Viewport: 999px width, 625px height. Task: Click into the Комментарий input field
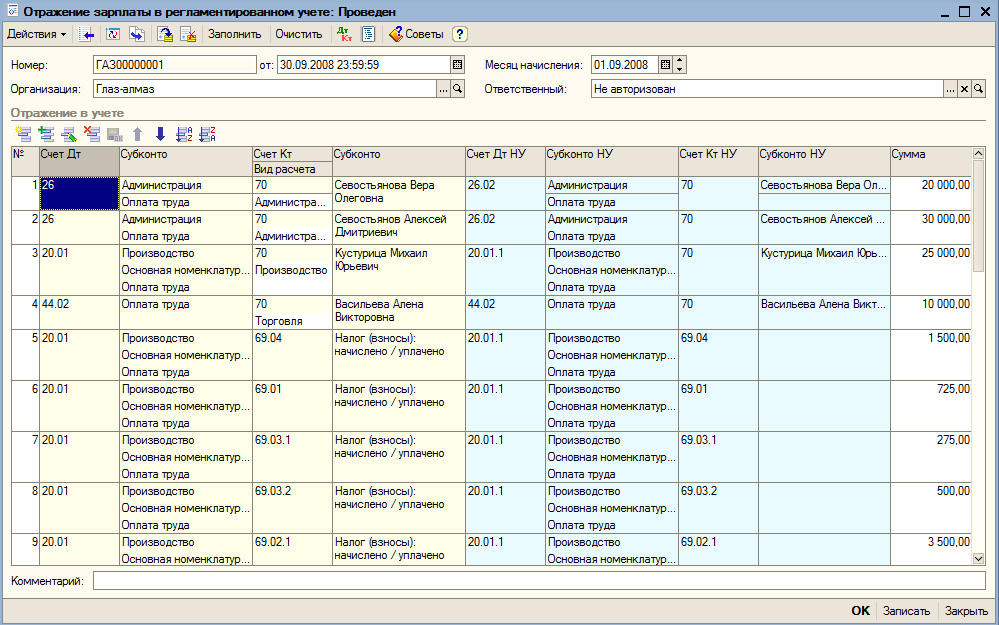tap(539, 580)
